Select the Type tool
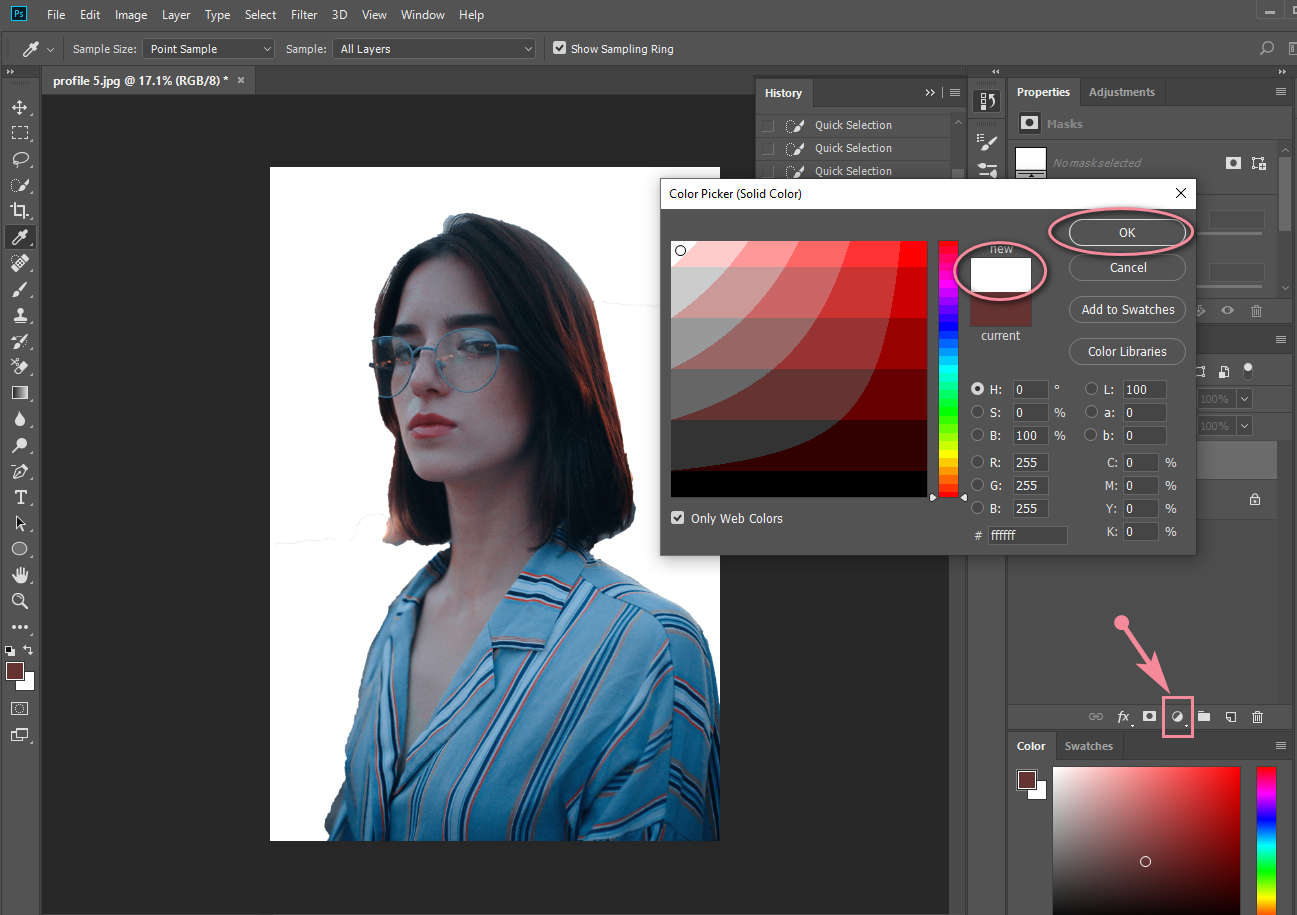The height and width of the screenshot is (915, 1297). pyautogui.click(x=19, y=497)
